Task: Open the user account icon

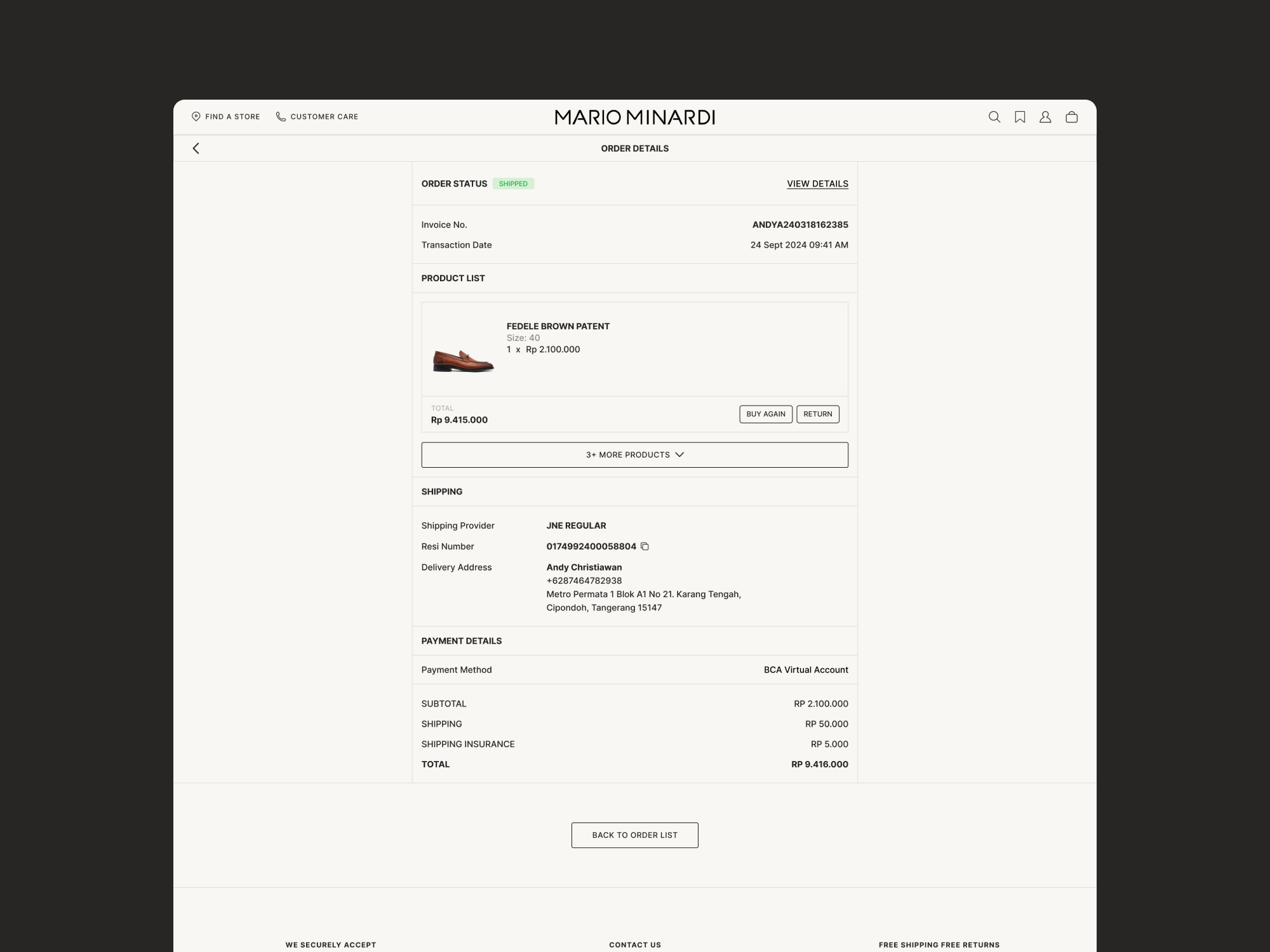Action: point(1045,117)
